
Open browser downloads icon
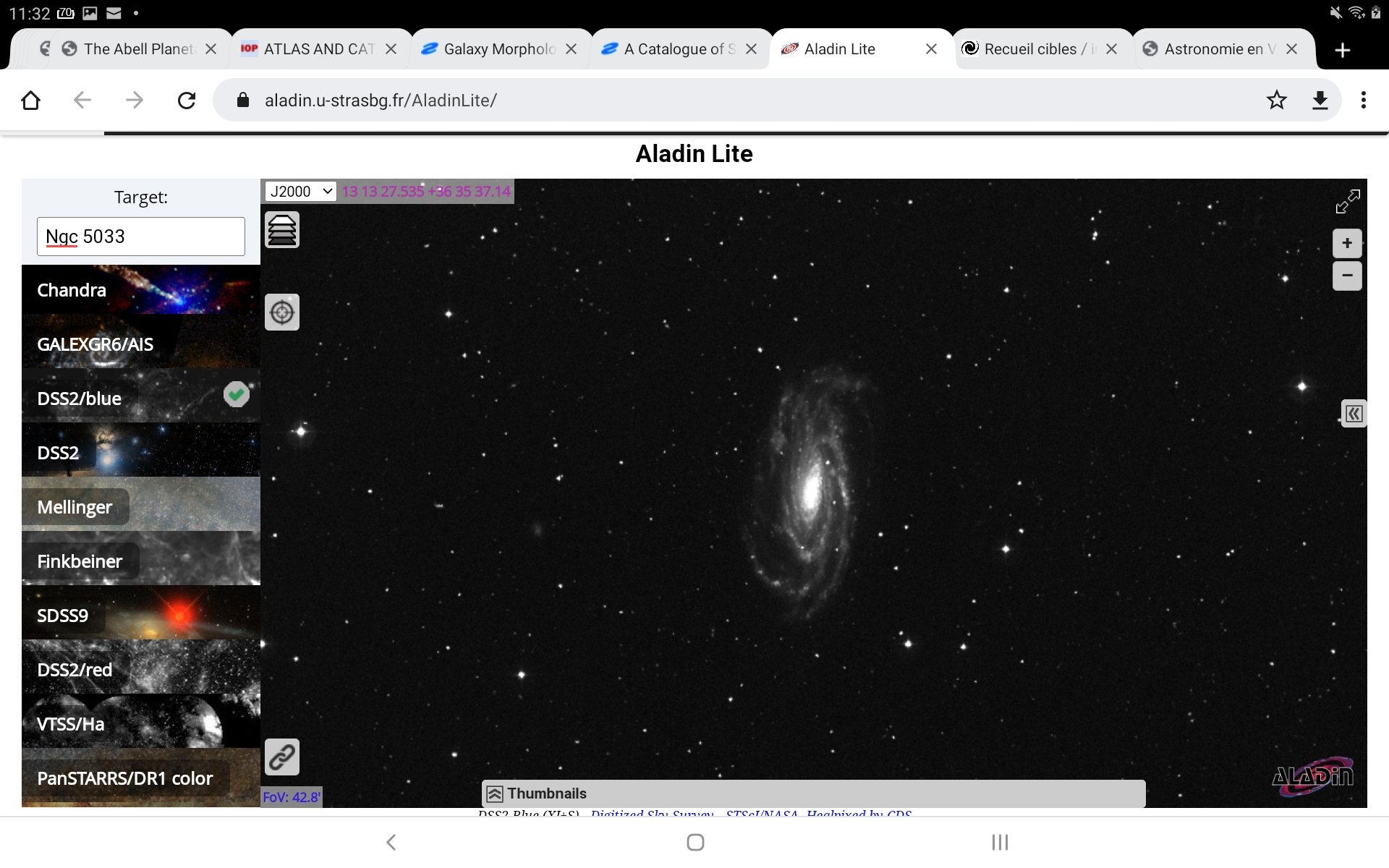click(1320, 100)
